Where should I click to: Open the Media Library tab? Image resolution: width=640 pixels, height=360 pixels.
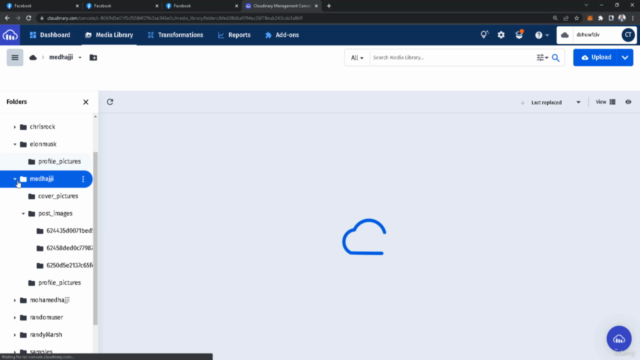pyautogui.click(x=109, y=35)
